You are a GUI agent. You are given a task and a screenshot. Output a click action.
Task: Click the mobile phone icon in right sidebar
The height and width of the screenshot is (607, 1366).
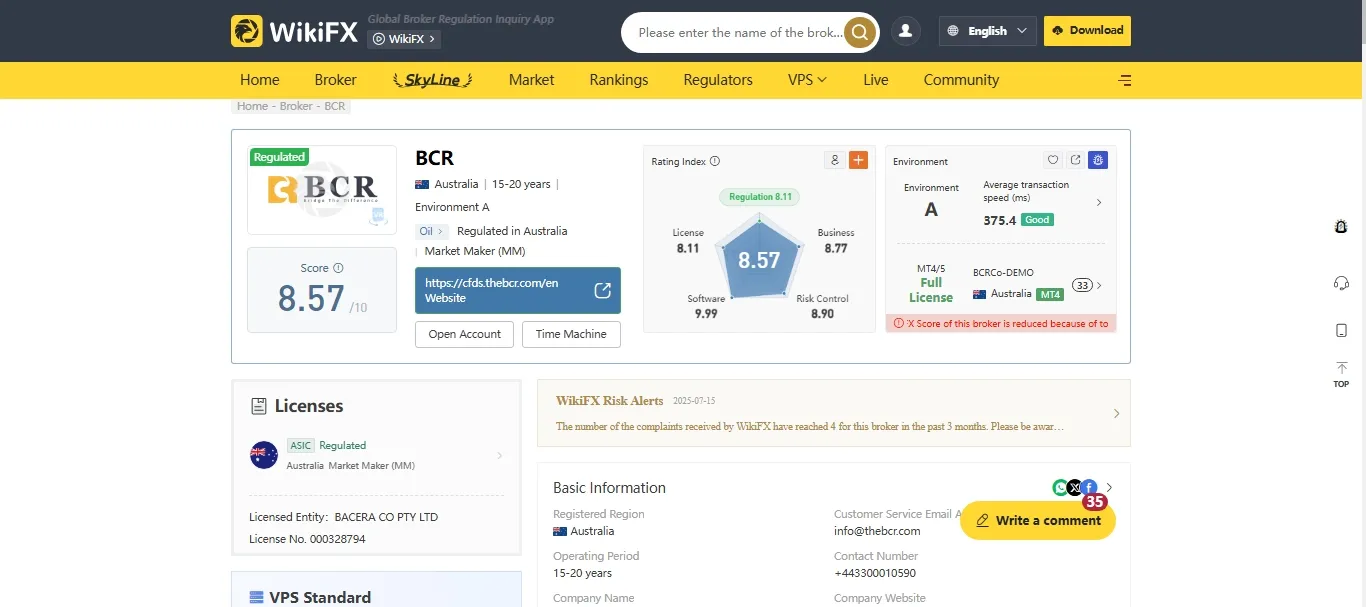click(x=1341, y=330)
